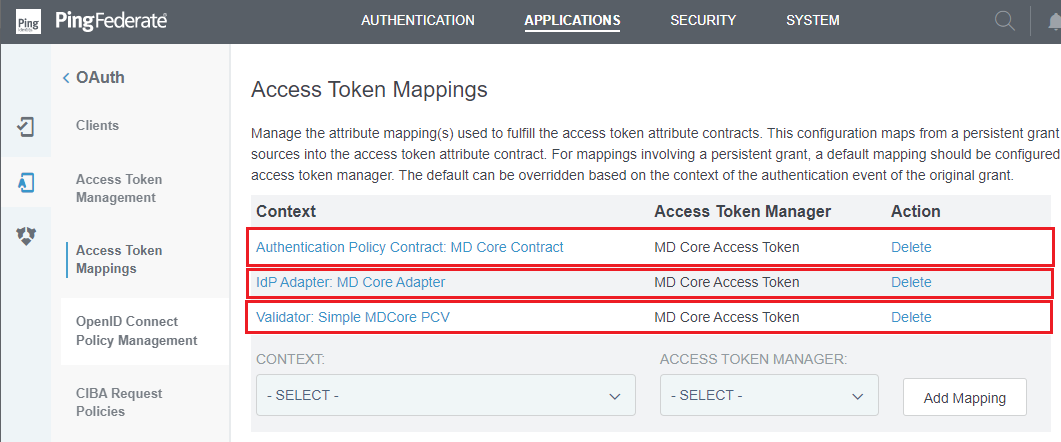Select the OAuth document sidebar icon
This screenshot has height=442, width=1061.
(25, 183)
